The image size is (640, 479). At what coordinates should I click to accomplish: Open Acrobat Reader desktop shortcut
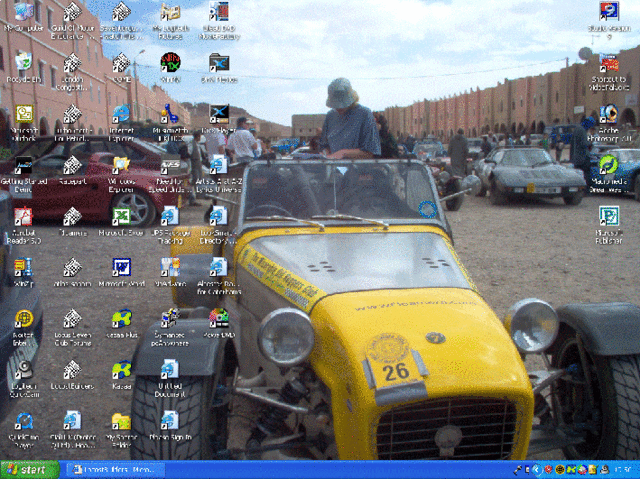tap(23, 217)
